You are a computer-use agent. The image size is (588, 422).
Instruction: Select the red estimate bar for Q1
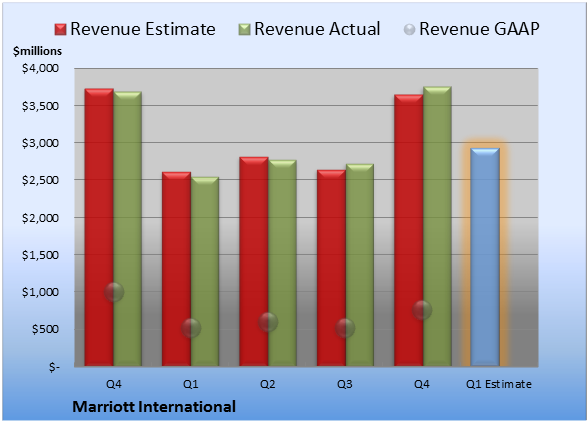tap(176, 269)
